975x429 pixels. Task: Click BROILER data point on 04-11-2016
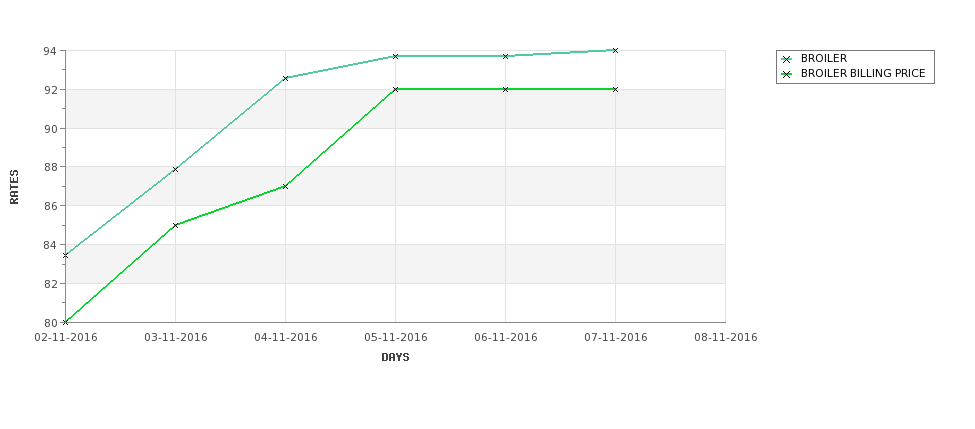pyautogui.click(x=285, y=78)
